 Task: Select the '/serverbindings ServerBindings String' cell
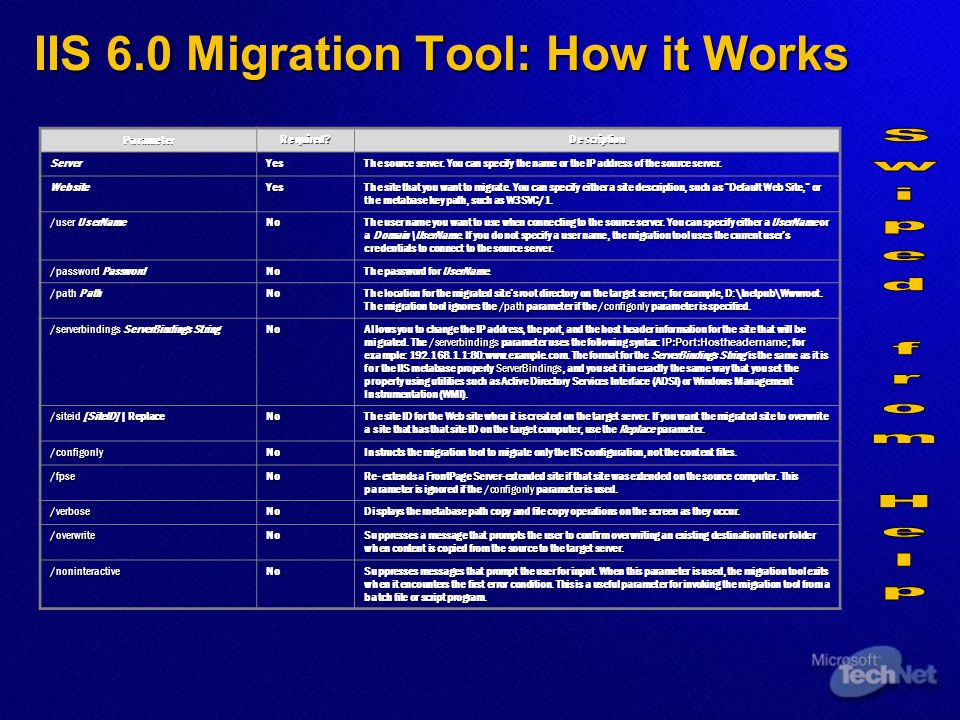[x=148, y=361]
